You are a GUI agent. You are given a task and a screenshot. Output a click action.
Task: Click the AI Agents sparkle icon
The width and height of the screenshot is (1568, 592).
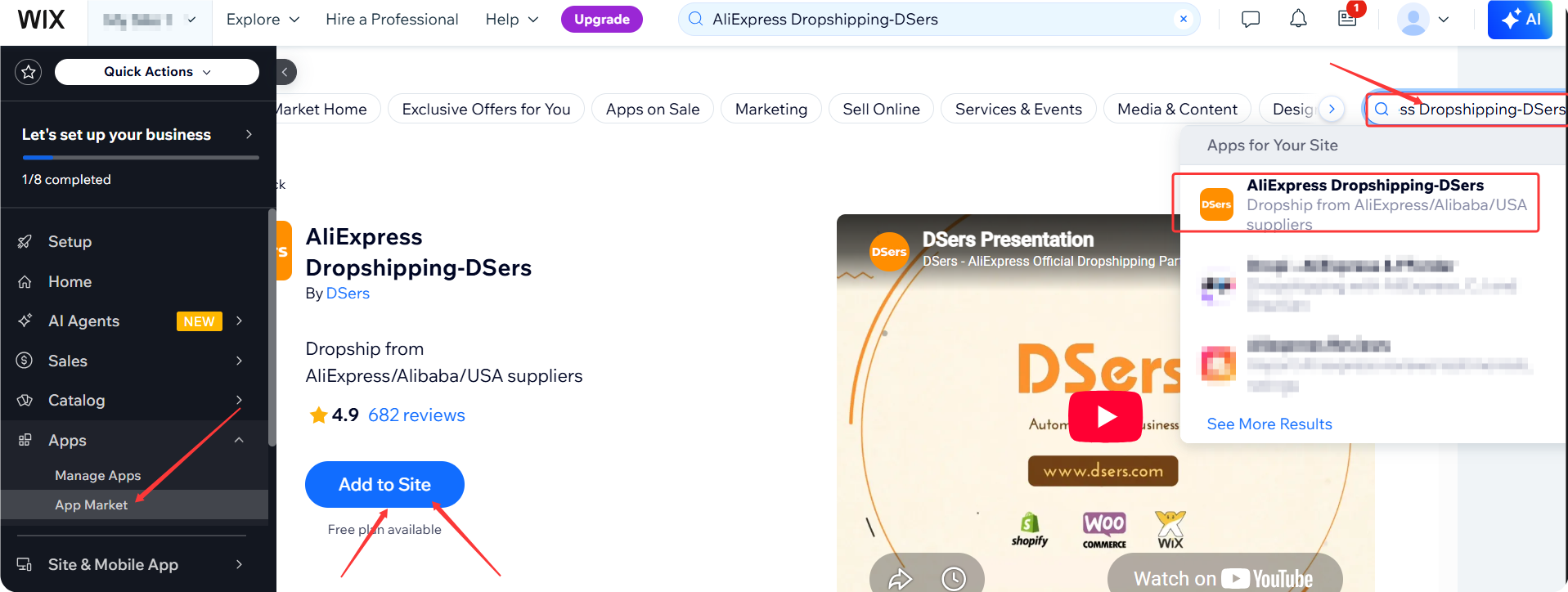click(25, 321)
